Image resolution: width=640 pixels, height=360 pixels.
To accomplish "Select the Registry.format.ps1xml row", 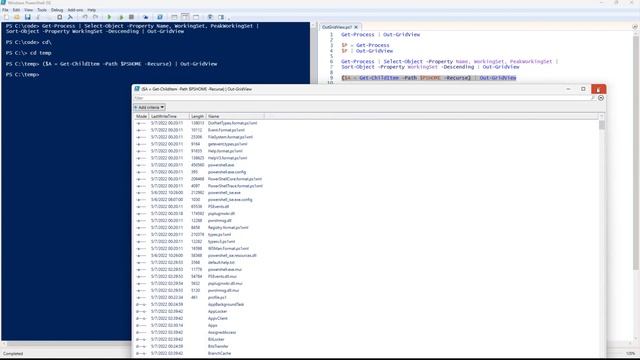I will click(x=366, y=227).
